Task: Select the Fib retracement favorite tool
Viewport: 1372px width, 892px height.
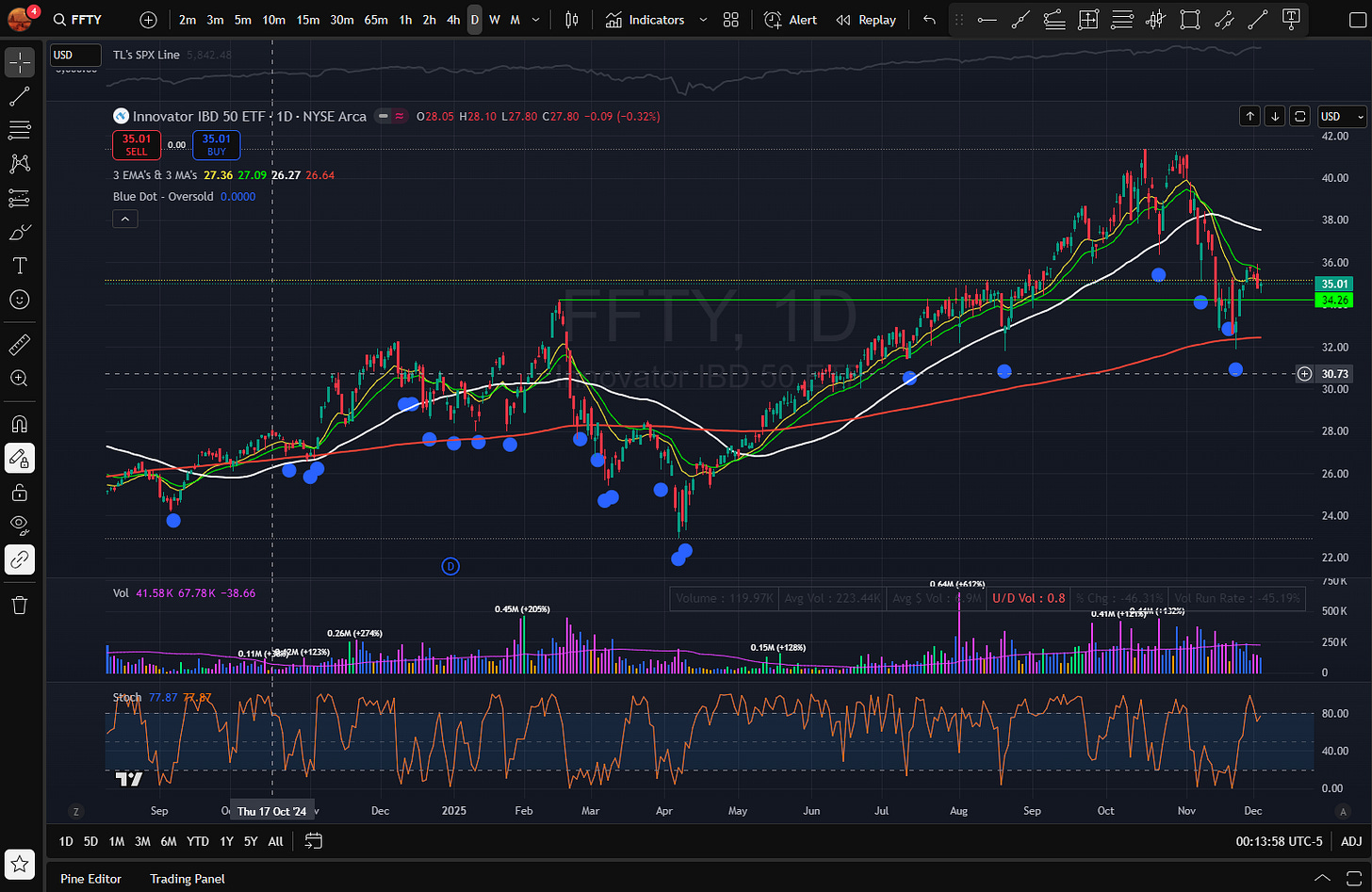Action: pos(1122,20)
